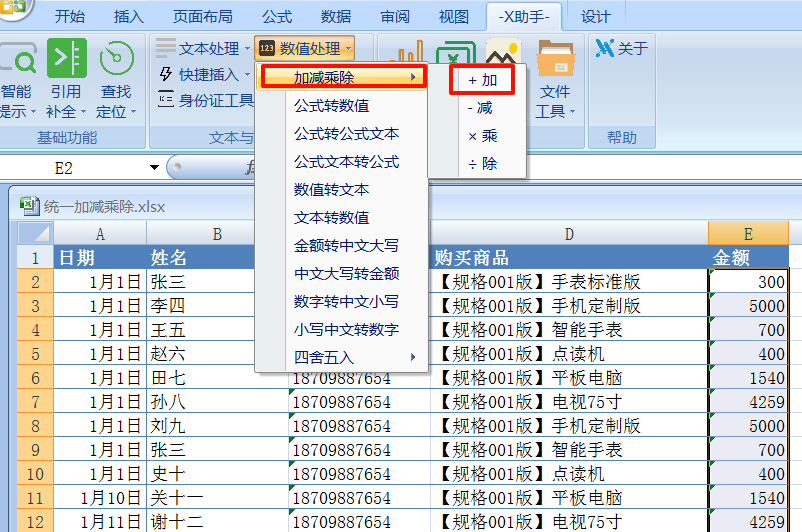Select row 5 header
The width and height of the screenshot is (802, 532).
click(x=35, y=354)
